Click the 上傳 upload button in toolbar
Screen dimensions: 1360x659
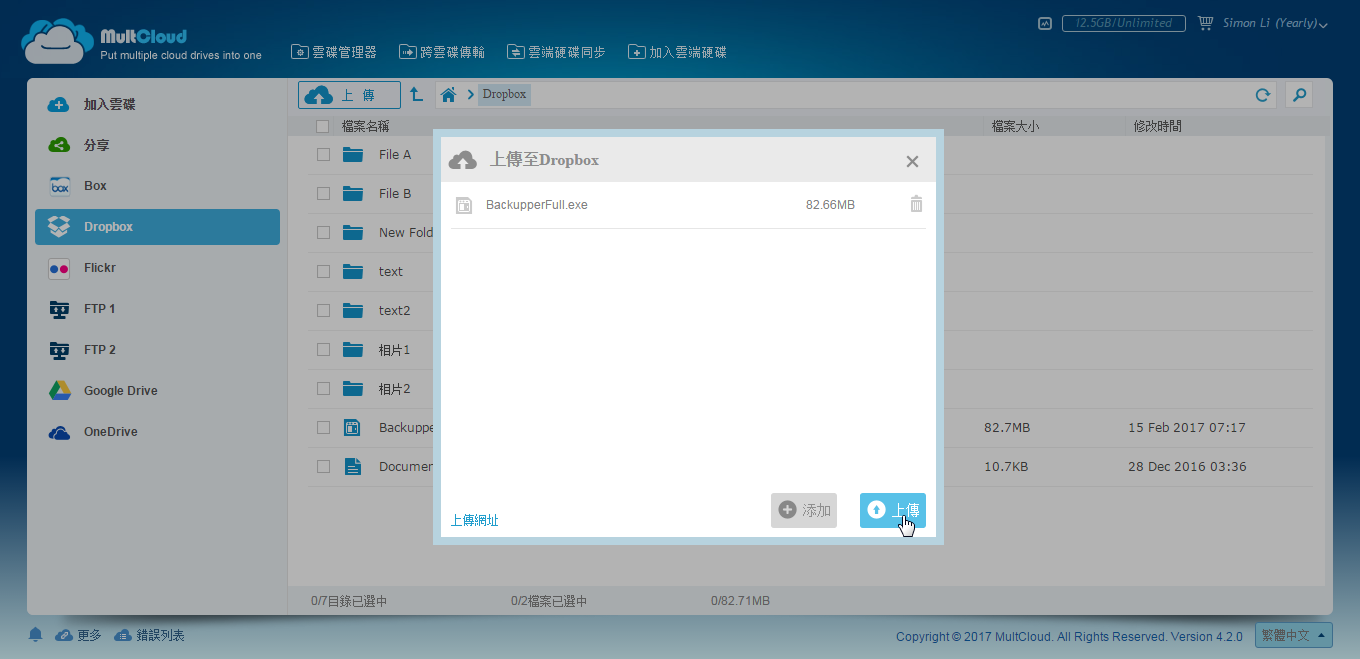click(349, 95)
